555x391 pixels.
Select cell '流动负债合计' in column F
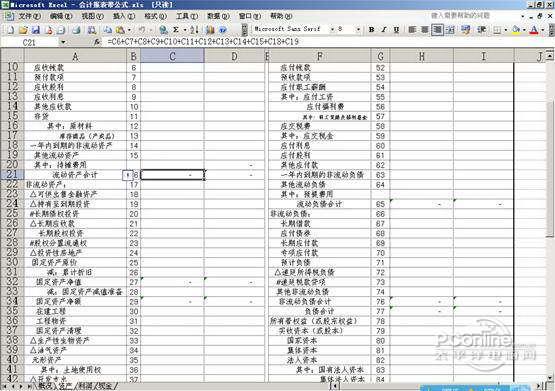tap(319, 204)
